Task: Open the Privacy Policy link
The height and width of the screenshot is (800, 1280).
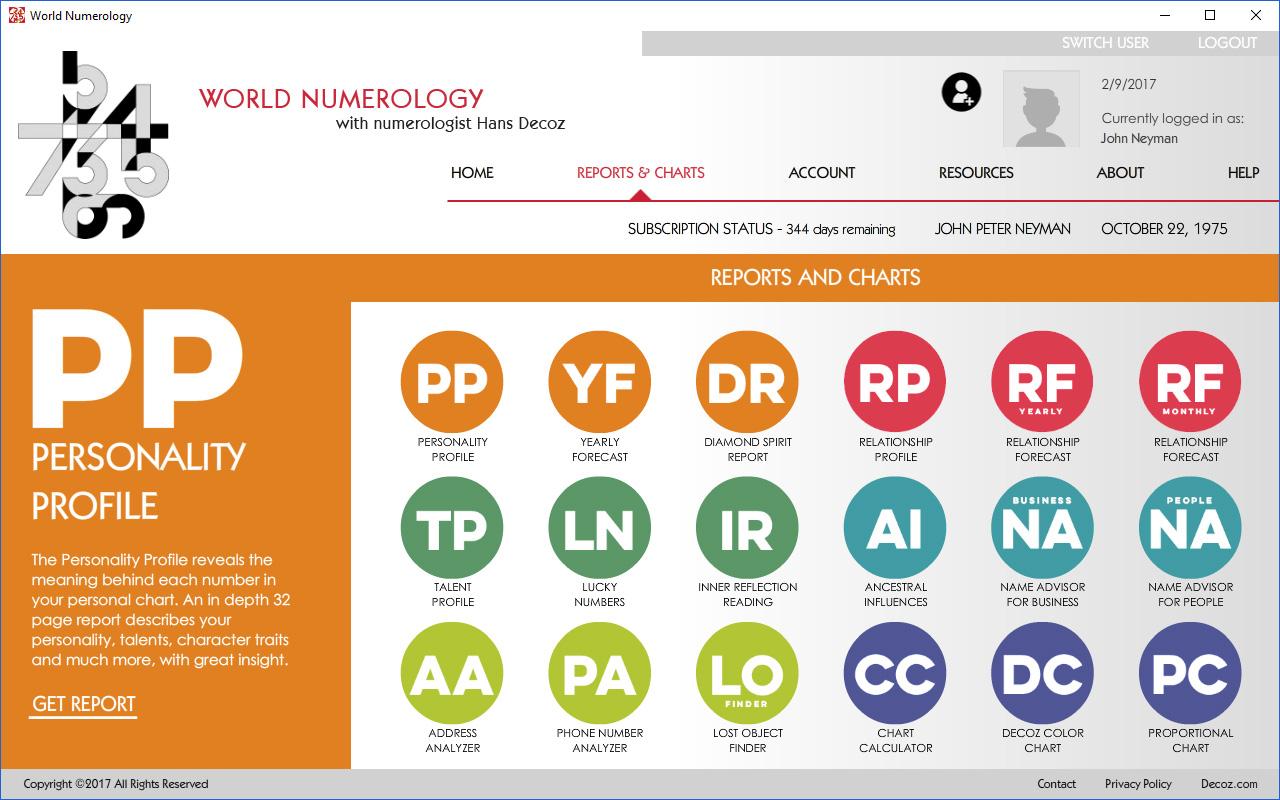Action: [1138, 784]
